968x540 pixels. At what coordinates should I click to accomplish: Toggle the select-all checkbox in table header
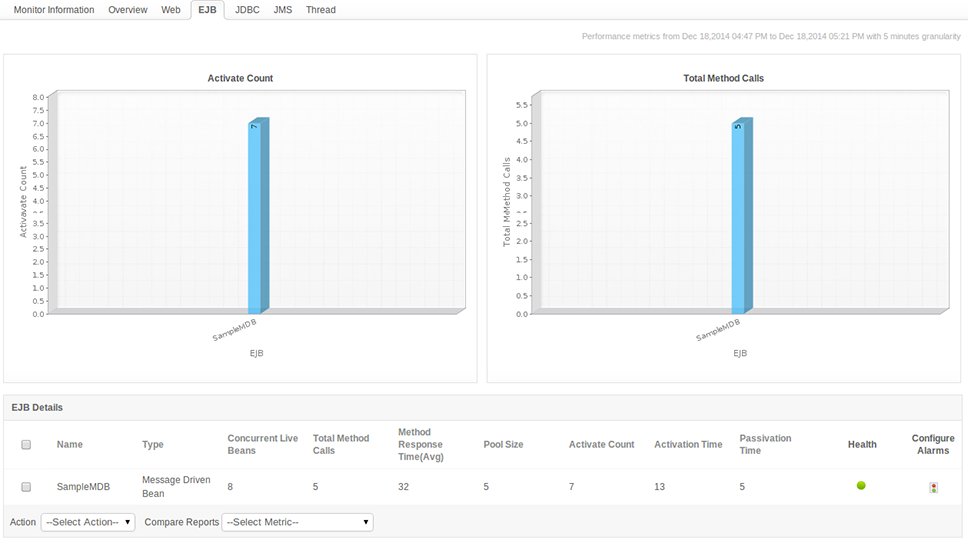pos(27,445)
